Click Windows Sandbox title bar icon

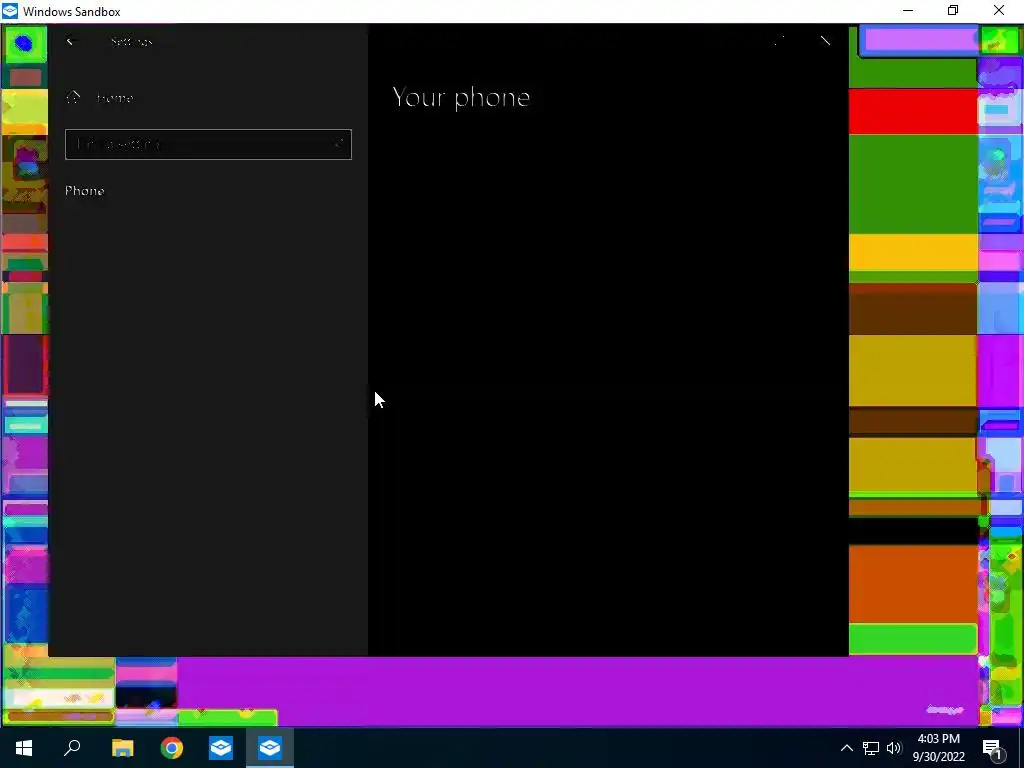click(10, 11)
